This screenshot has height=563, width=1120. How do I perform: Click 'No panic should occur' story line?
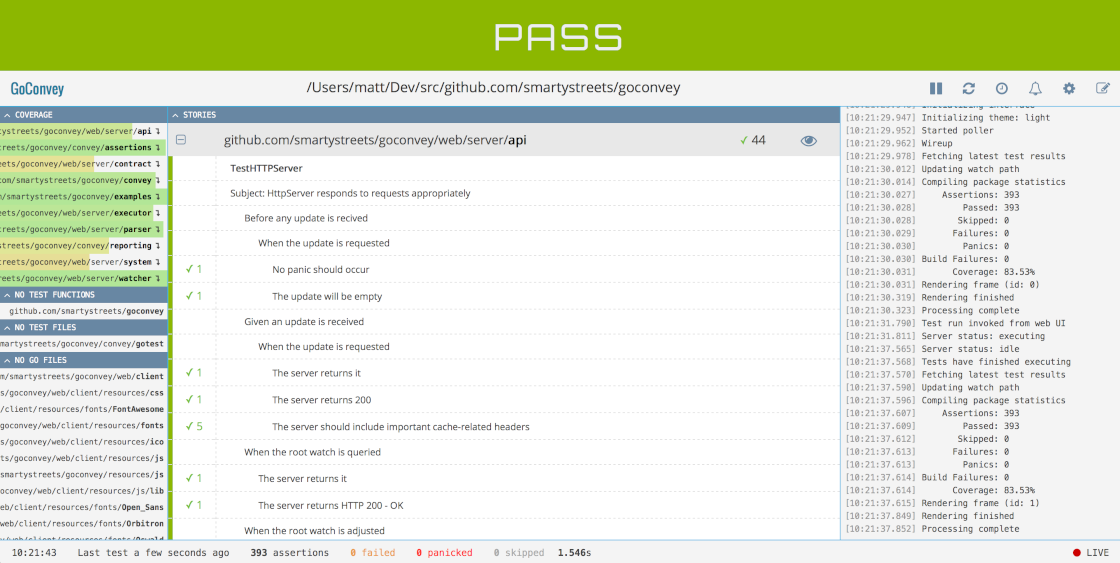point(321,269)
